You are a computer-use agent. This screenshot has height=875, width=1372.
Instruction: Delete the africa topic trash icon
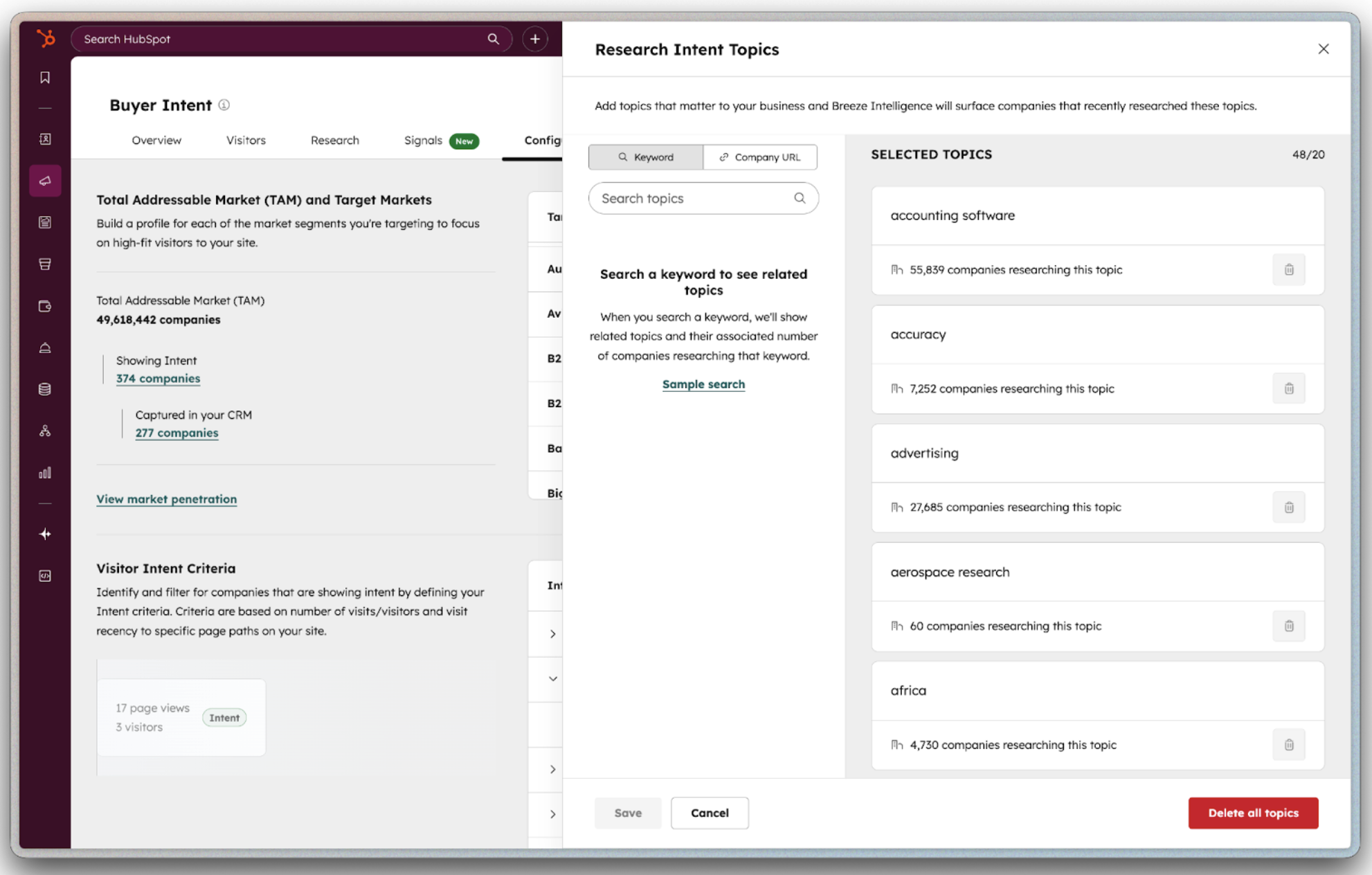click(1288, 745)
